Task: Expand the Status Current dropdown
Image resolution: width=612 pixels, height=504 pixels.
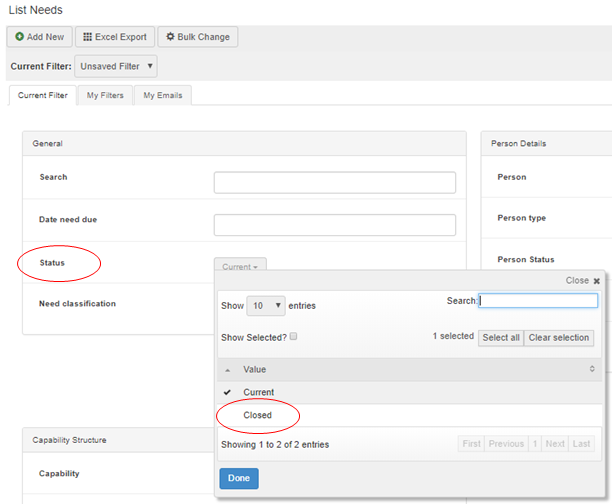Action: tap(240, 267)
